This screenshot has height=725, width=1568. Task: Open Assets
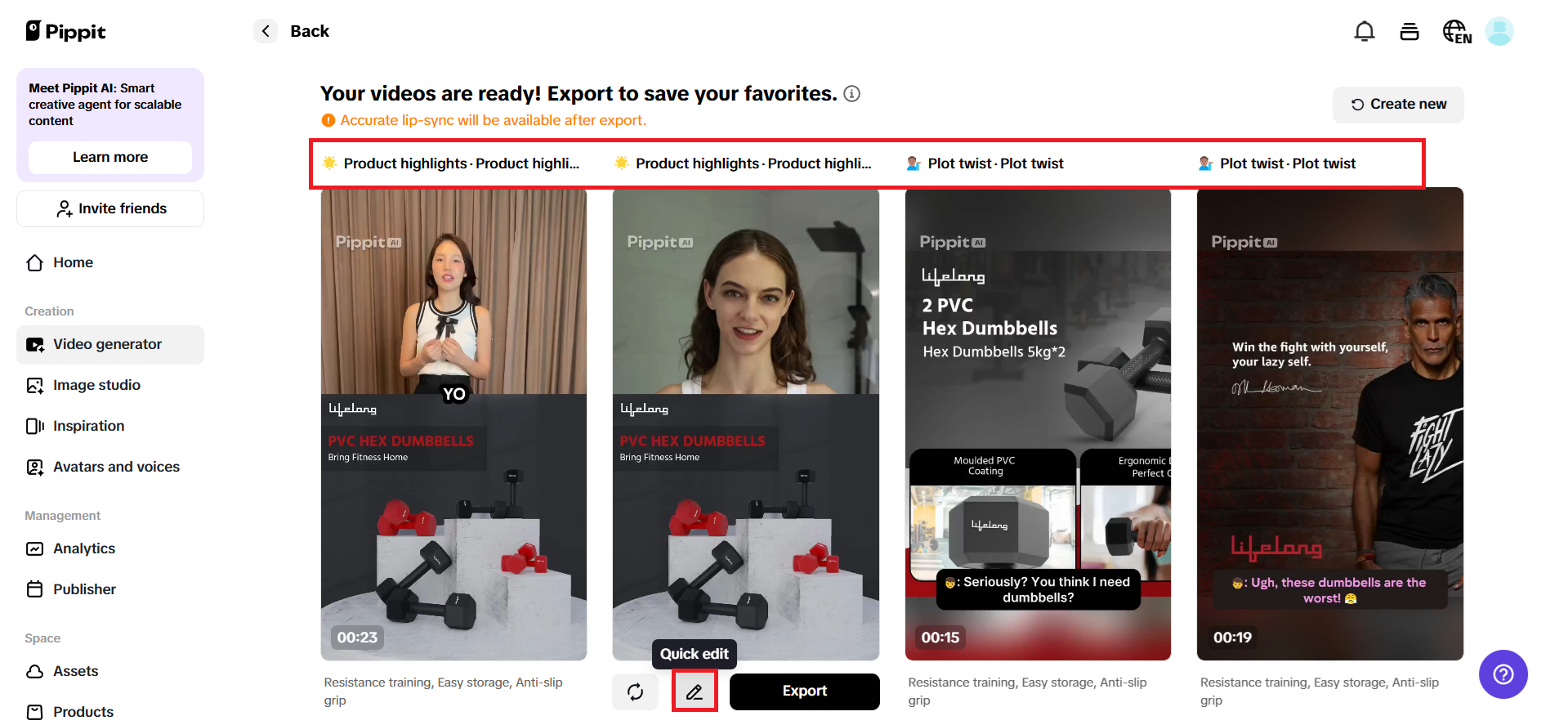(x=110, y=671)
